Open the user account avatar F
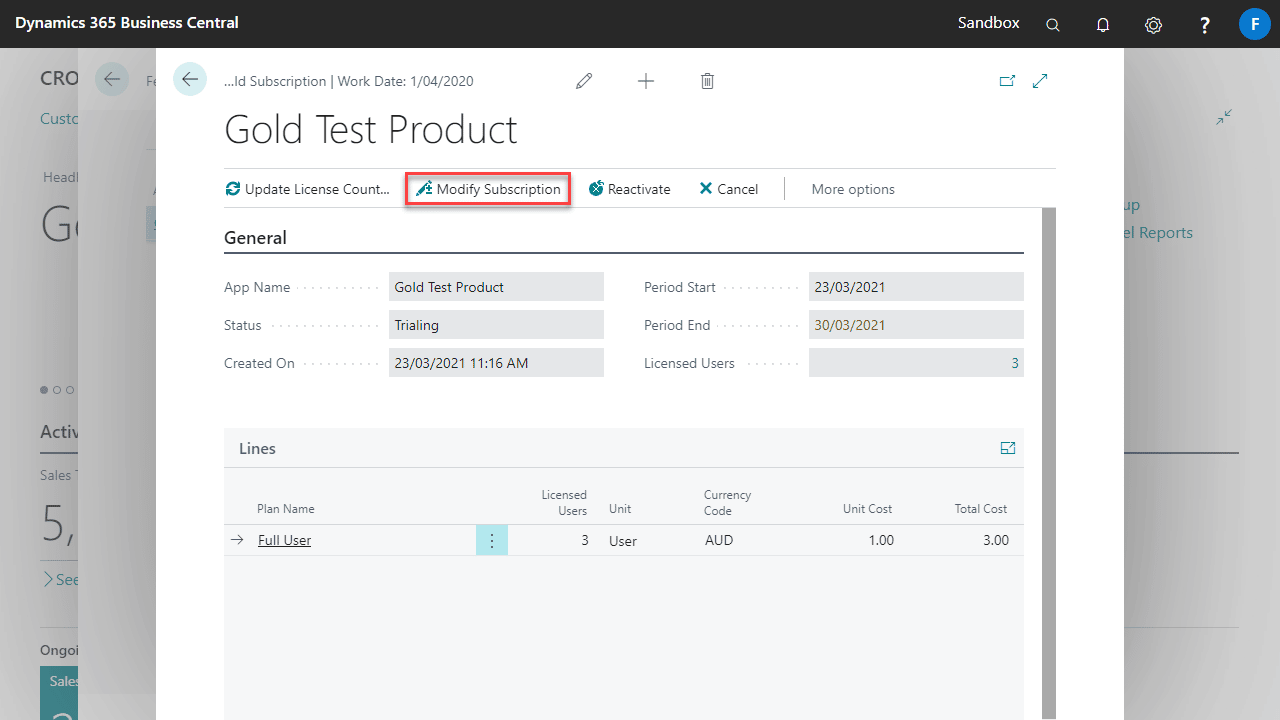This screenshot has height=720, width=1280. [x=1255, y=23]
